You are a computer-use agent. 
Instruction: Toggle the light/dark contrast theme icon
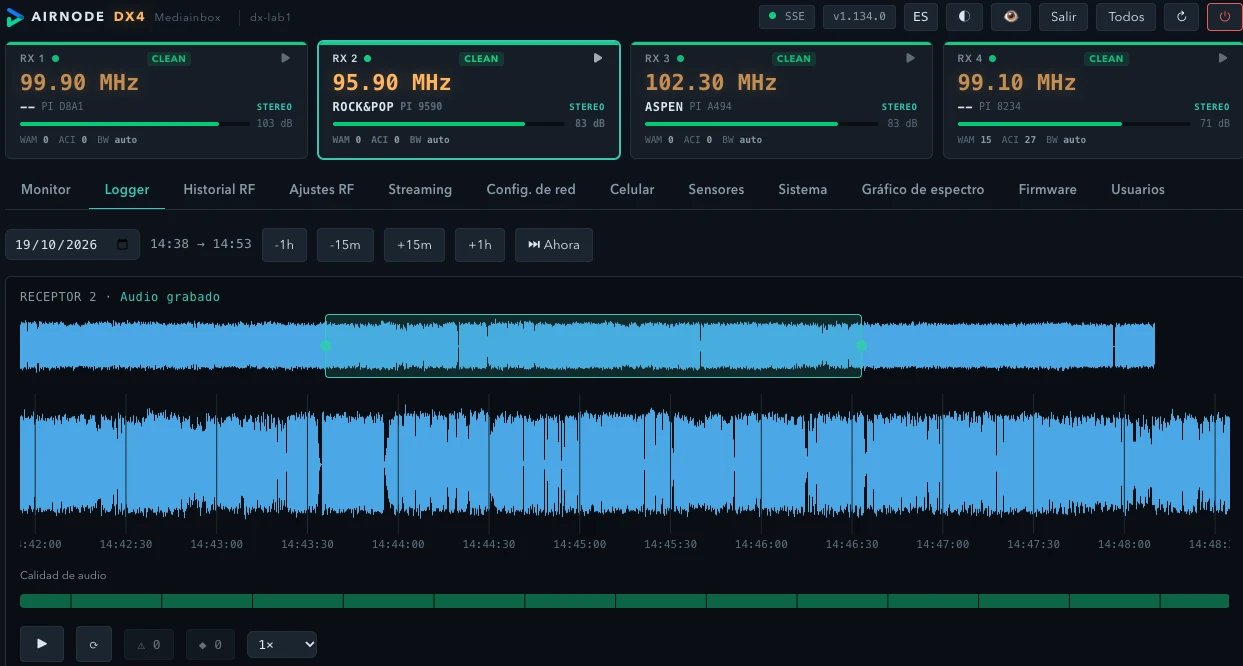pyautogui.click(x=964, y=17)
